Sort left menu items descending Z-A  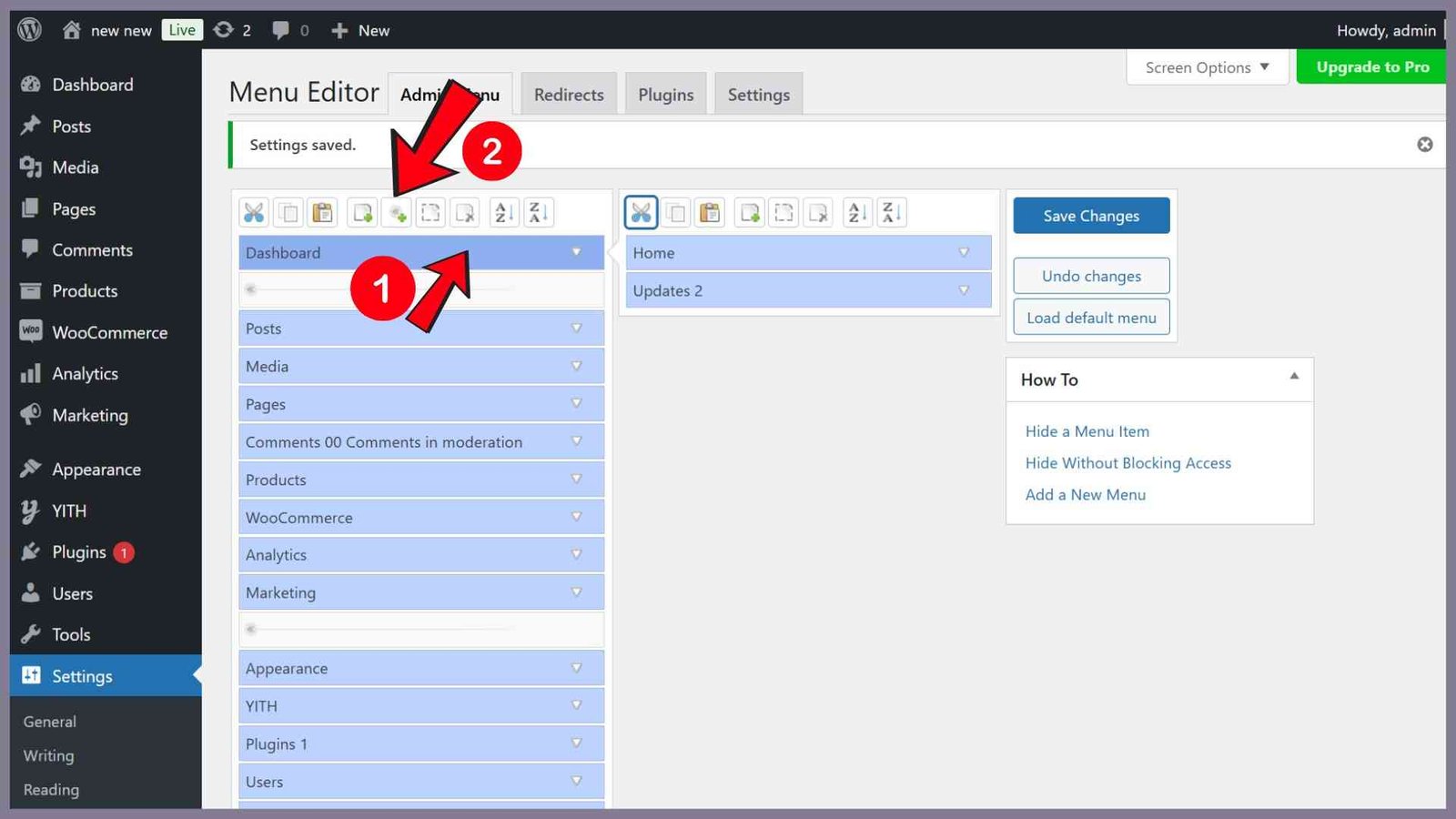point(539,213)
